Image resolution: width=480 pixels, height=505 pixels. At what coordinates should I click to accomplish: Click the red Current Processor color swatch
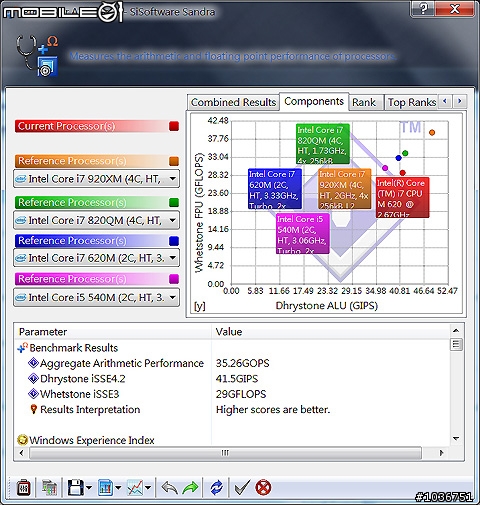pos(174,126)
